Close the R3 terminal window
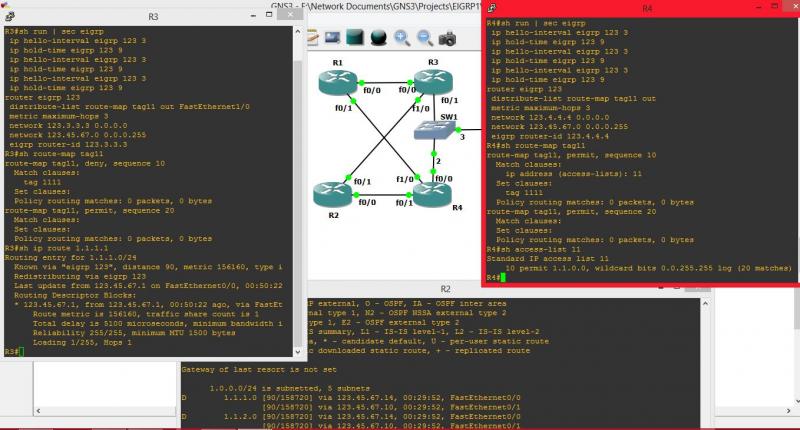 coord(290,15)
